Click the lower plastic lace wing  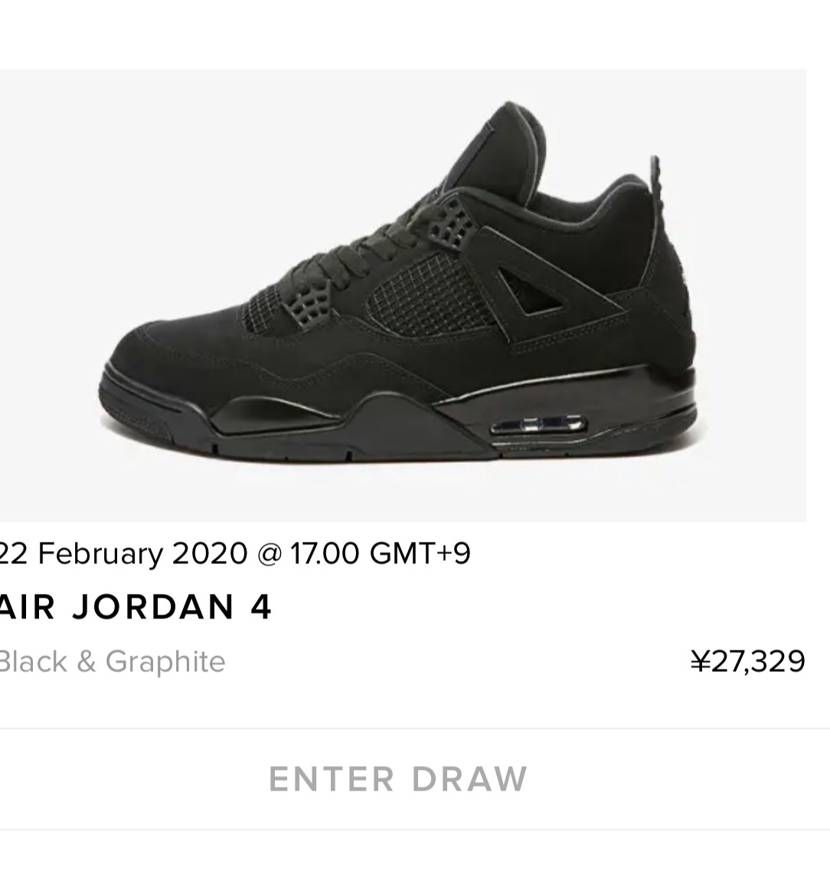(x=307, y=303)
